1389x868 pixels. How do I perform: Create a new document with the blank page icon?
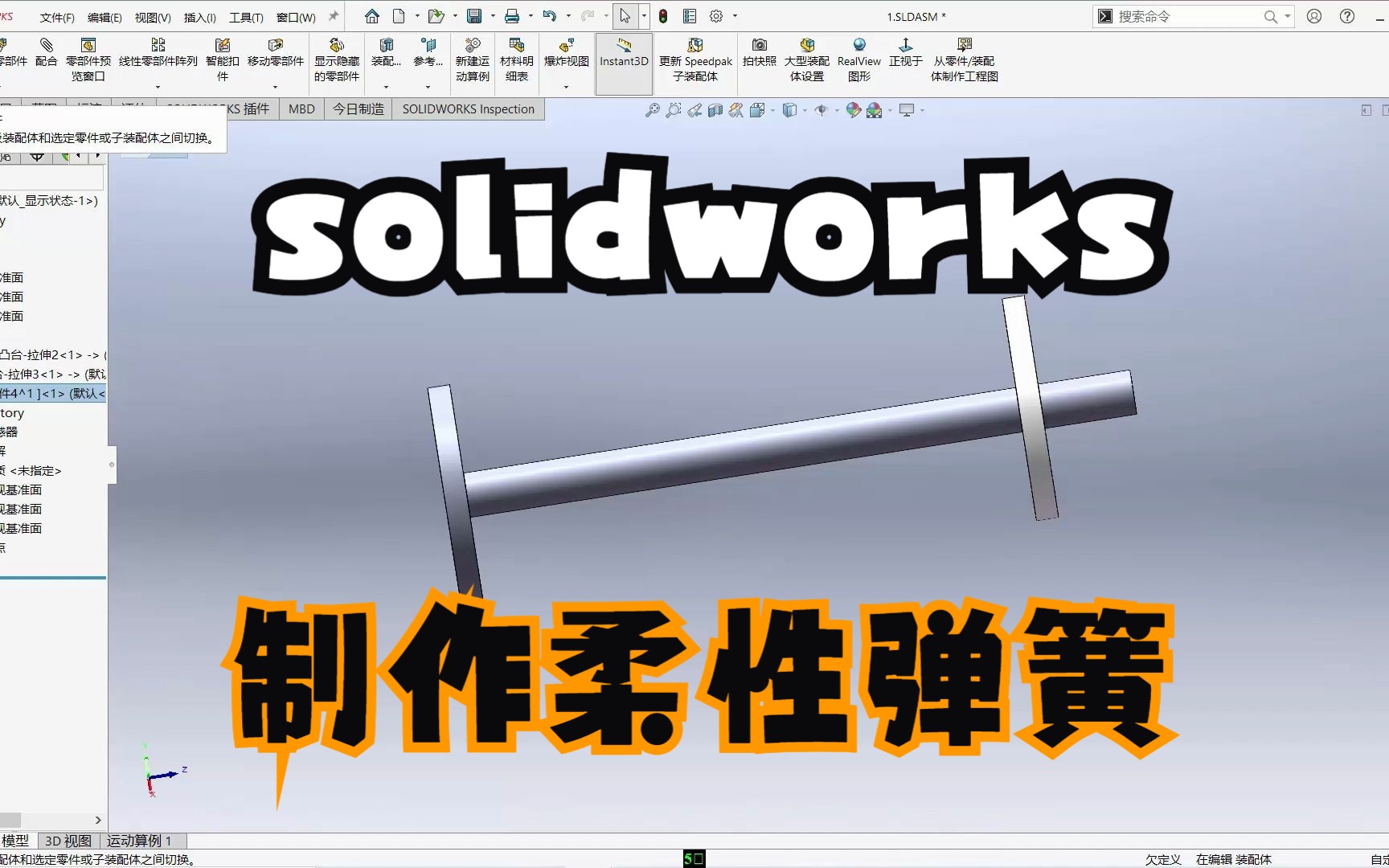coord(399,16)
